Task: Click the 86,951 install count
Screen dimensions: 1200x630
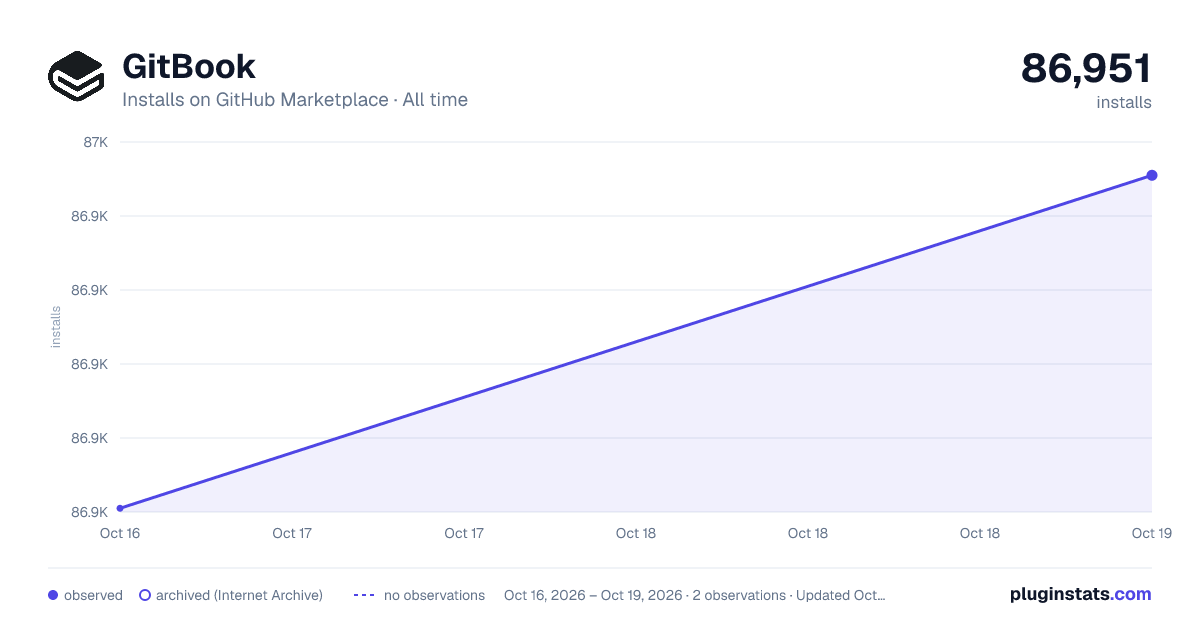Action: [1086, 68]
